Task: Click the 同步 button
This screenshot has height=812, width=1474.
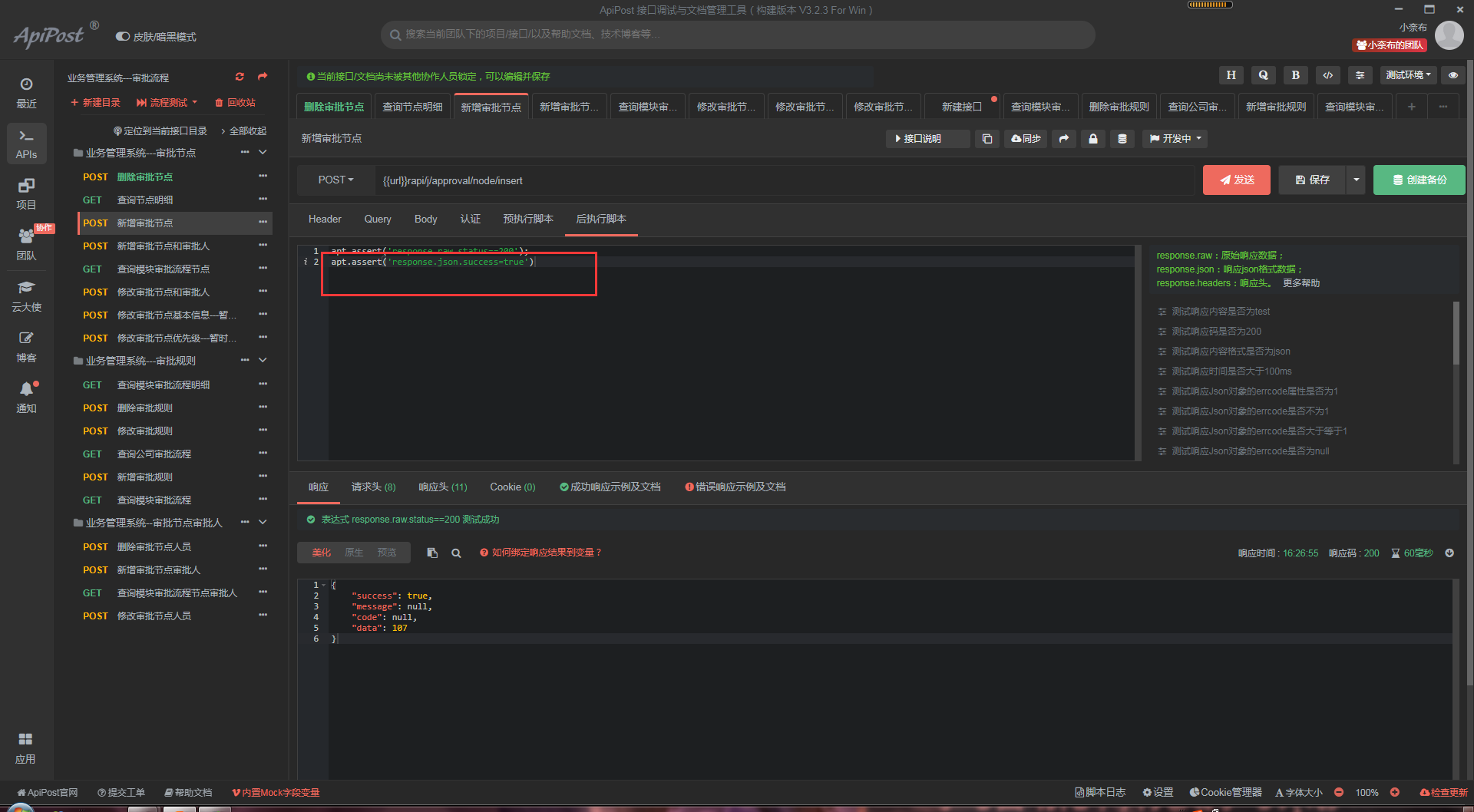Action: pyautogui.click(x=1026, y=139)
